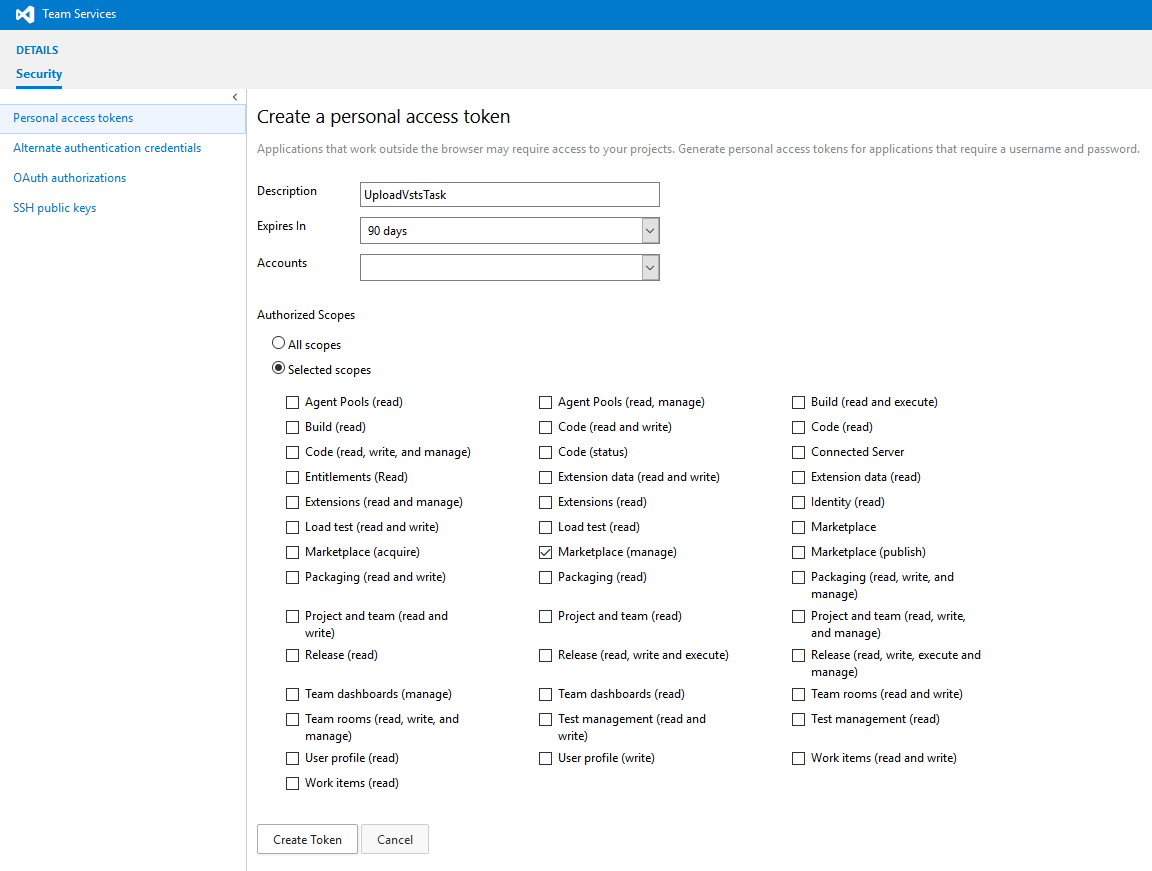Image resolution: width=1152 pixels, height=871 pixels.
Task: Select the All scopes radio button
Action: coord(278,343)
